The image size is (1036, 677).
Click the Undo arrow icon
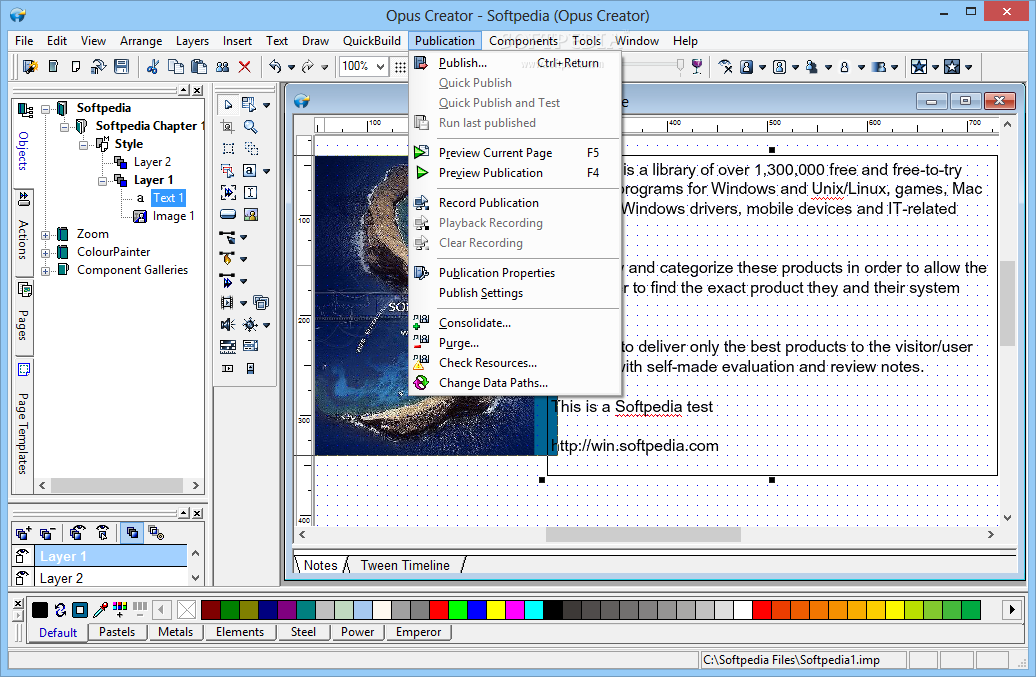point(275,67)
